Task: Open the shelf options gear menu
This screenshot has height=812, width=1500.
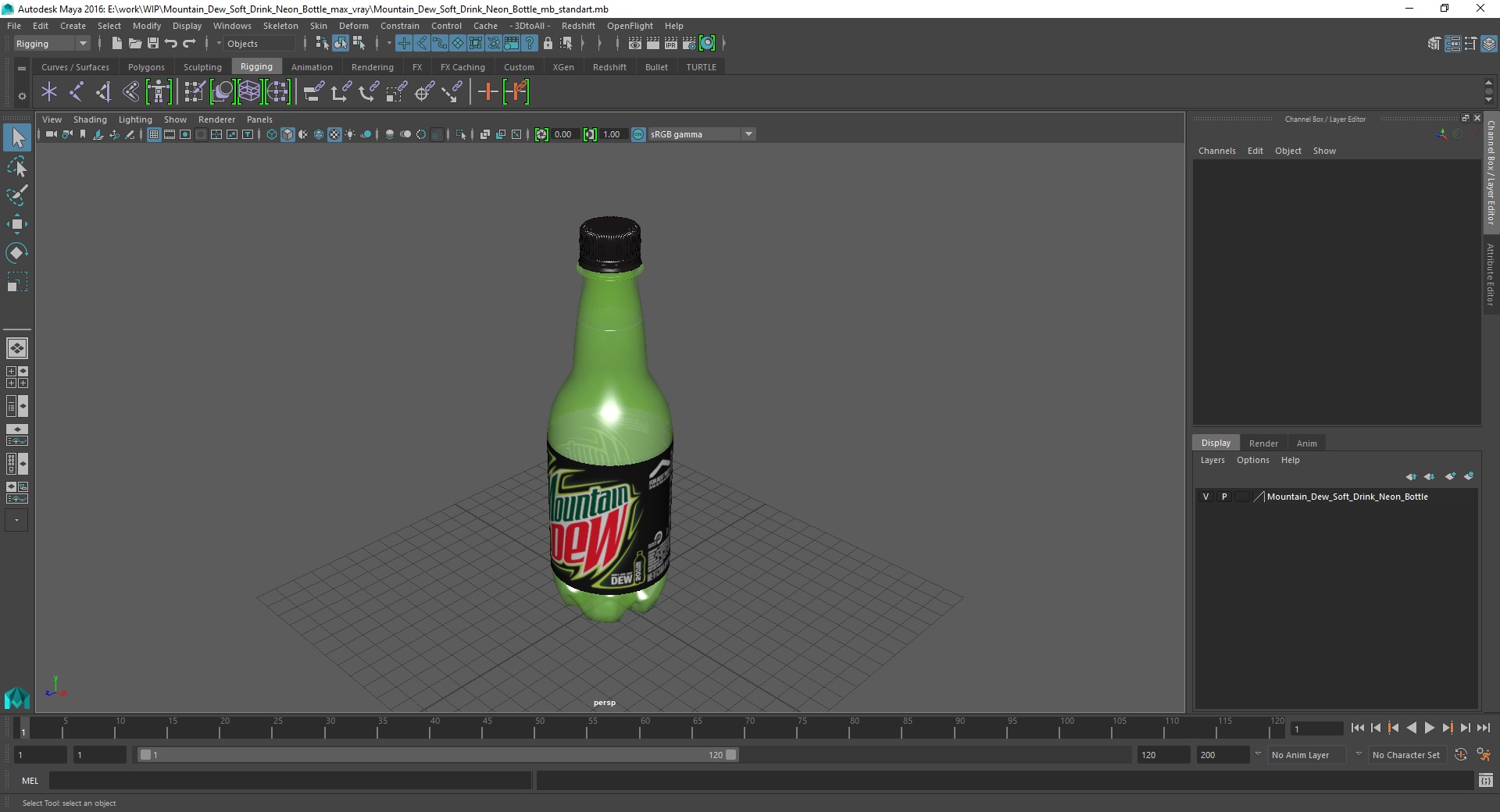Action: (22, 96)
